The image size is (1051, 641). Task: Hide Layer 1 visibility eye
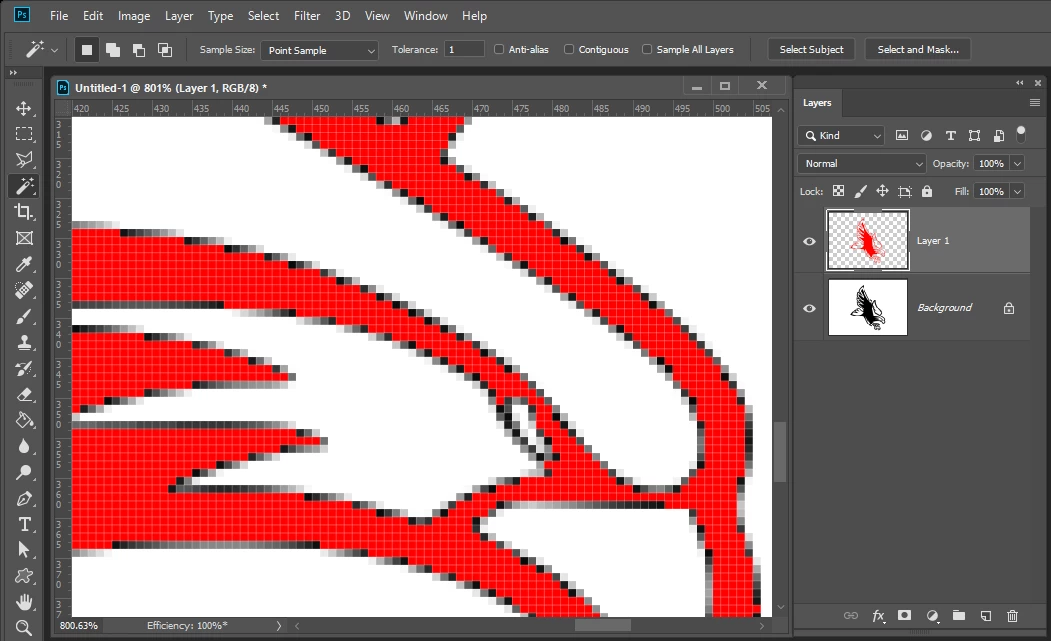point(809,241)
